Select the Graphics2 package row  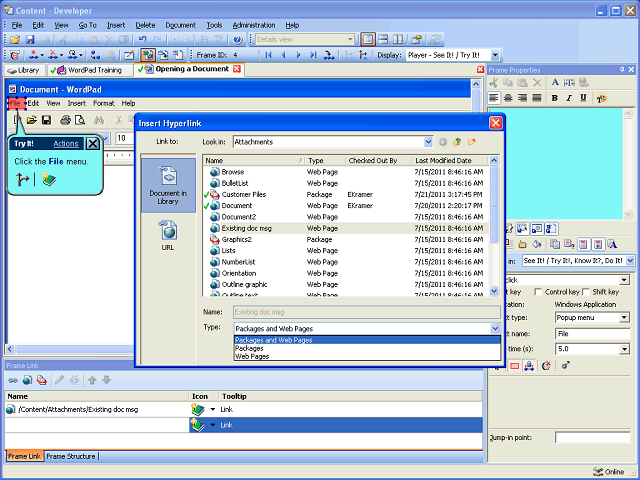[346, 240]
